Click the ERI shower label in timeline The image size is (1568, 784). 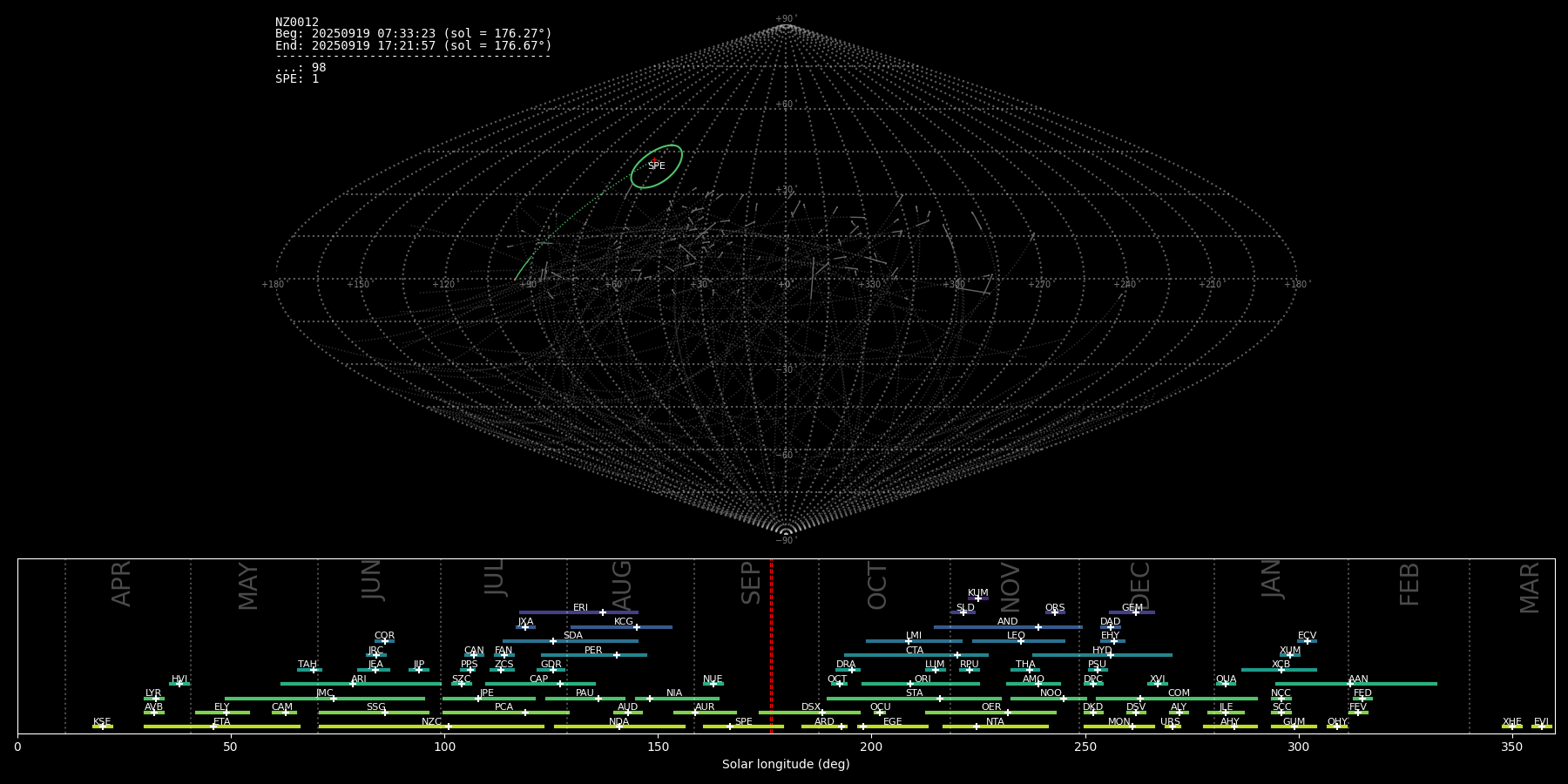581,607
